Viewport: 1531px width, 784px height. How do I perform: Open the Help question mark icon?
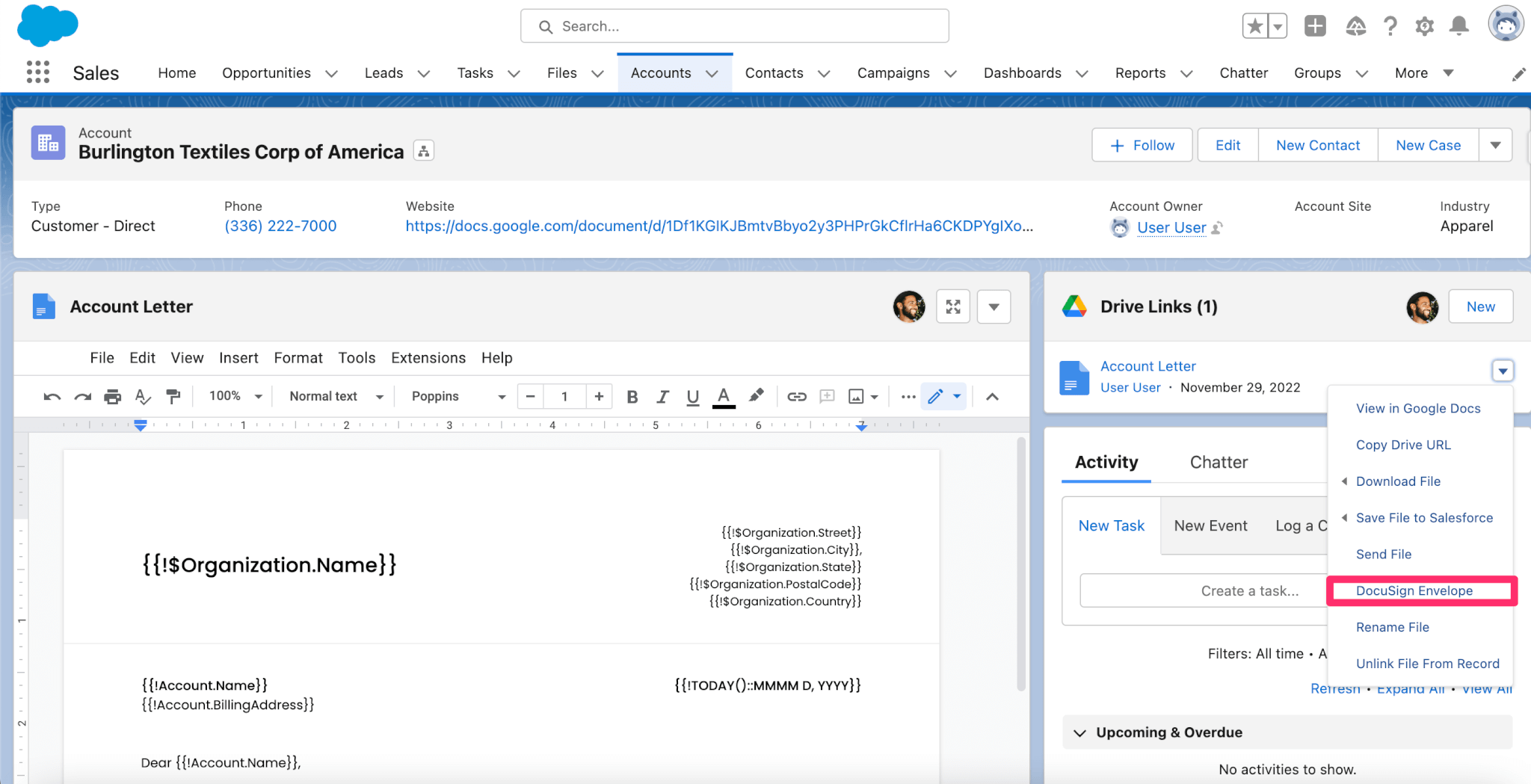[1390, 26]
